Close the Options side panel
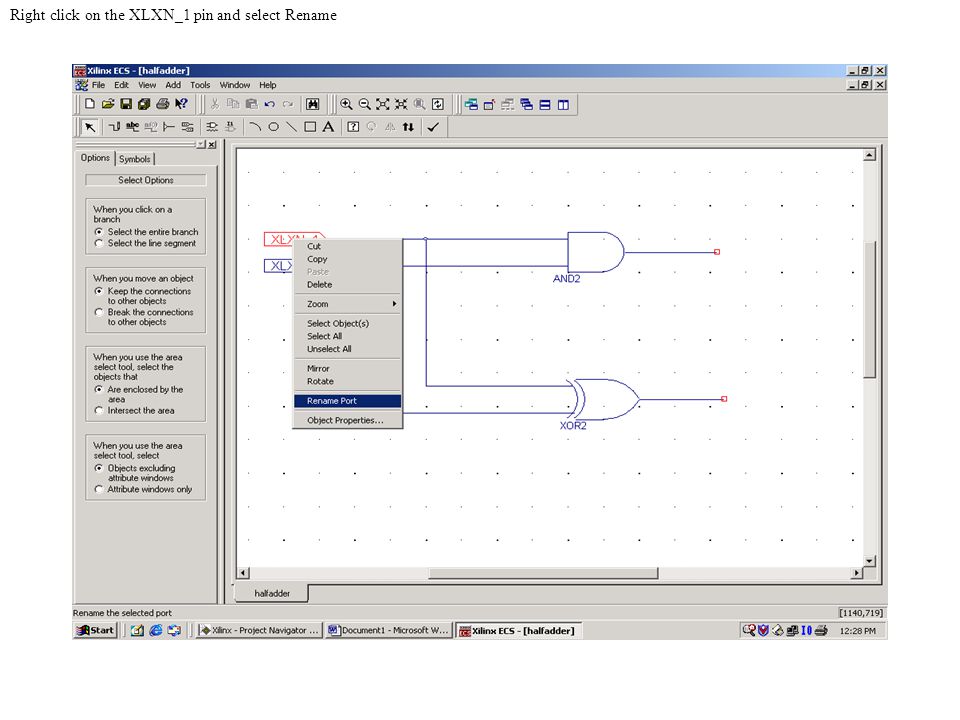 (212, 144)
